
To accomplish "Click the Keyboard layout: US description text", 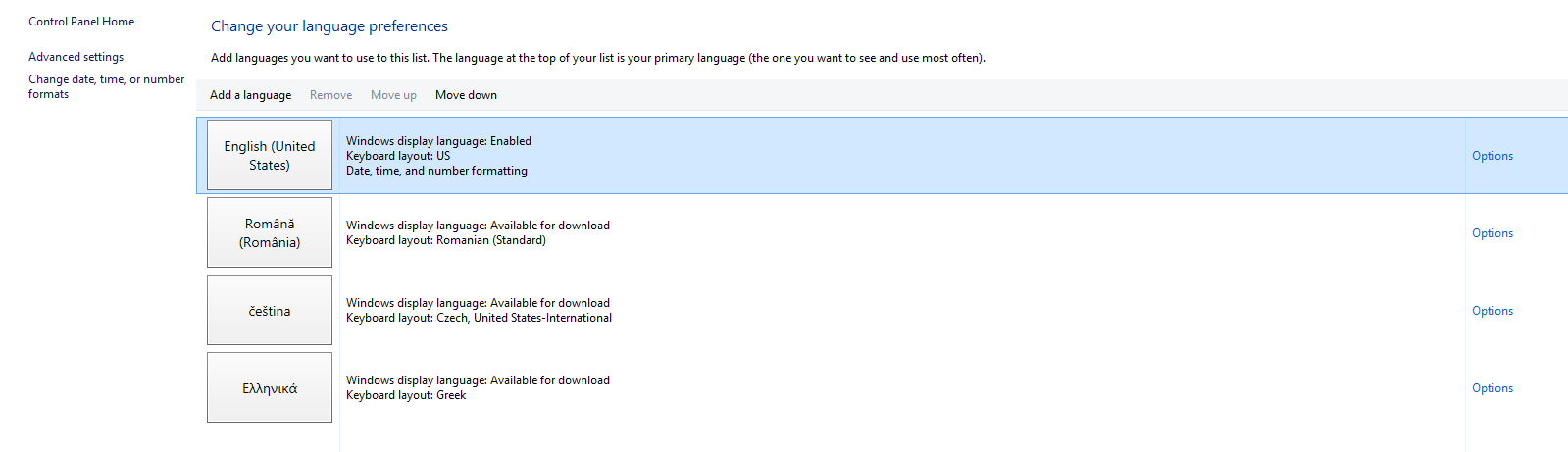I will [398, 156].
